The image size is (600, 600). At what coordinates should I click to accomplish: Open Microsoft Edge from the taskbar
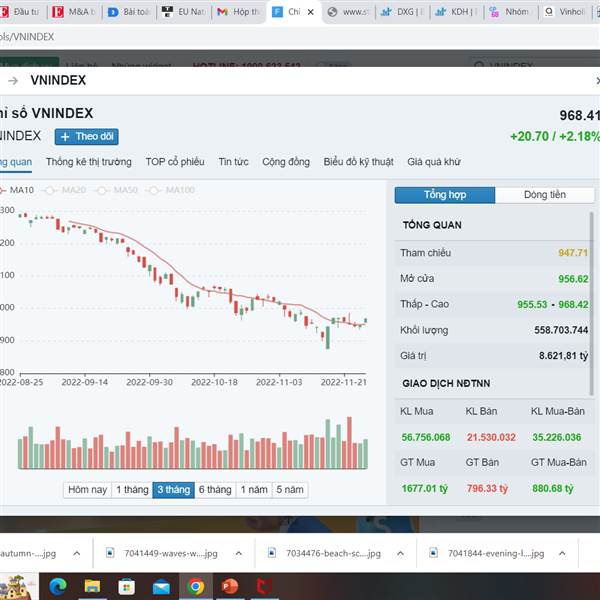(58, 586)
